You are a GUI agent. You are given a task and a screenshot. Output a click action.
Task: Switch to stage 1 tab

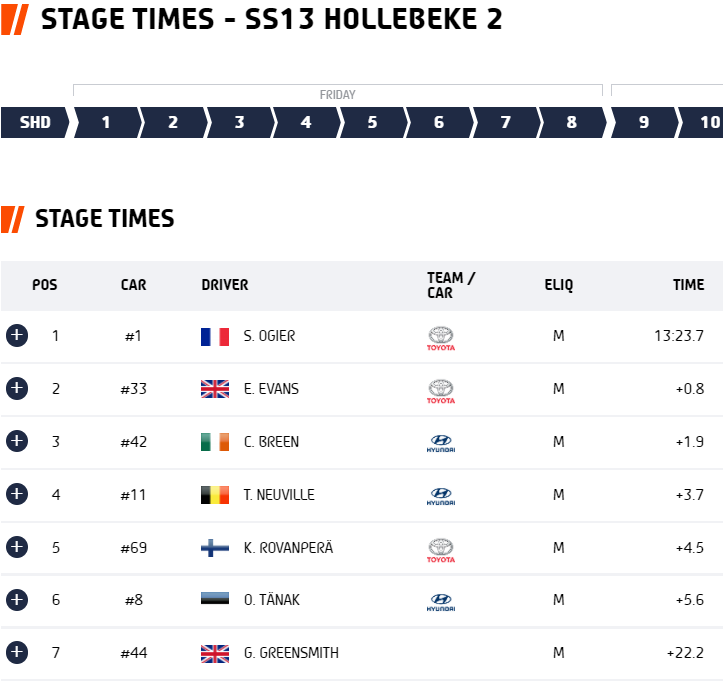coord(107,123)
